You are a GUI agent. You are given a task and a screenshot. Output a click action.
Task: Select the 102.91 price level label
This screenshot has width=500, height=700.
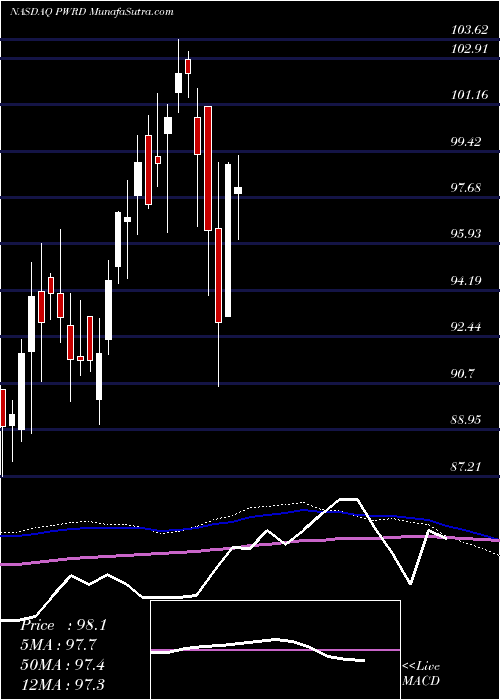469,50
